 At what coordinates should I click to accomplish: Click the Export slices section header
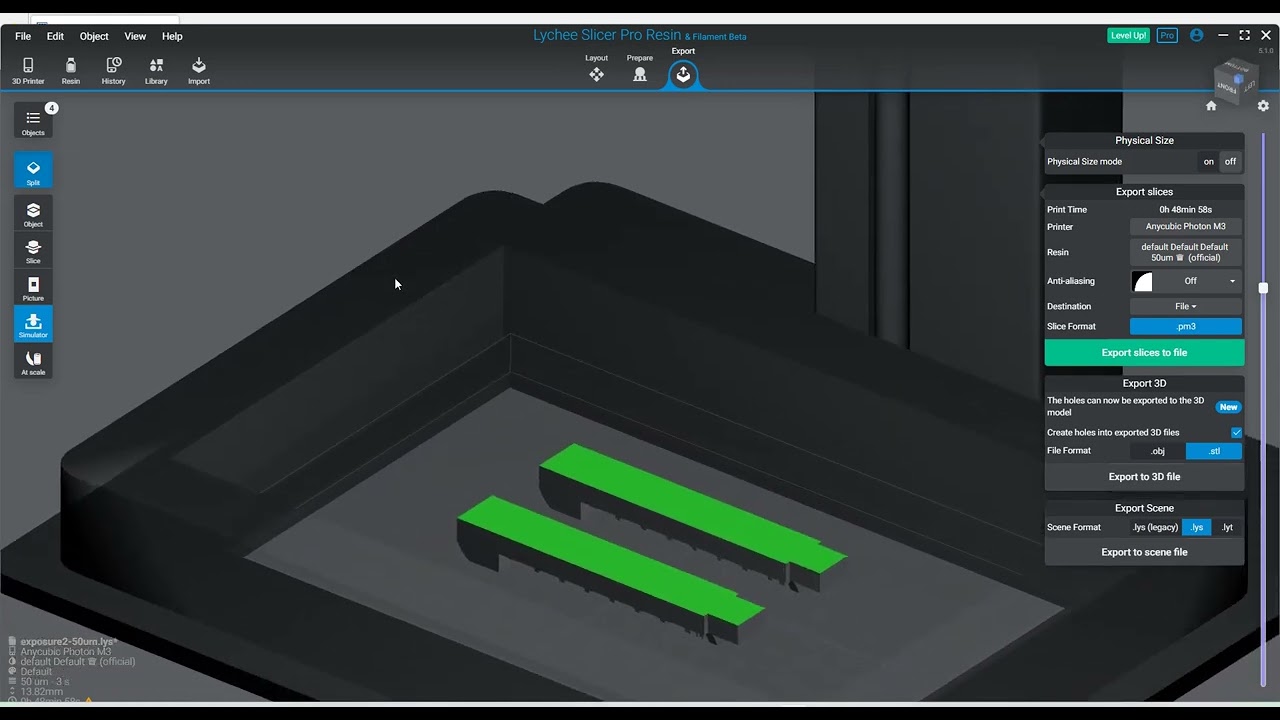click(1144, 192)
